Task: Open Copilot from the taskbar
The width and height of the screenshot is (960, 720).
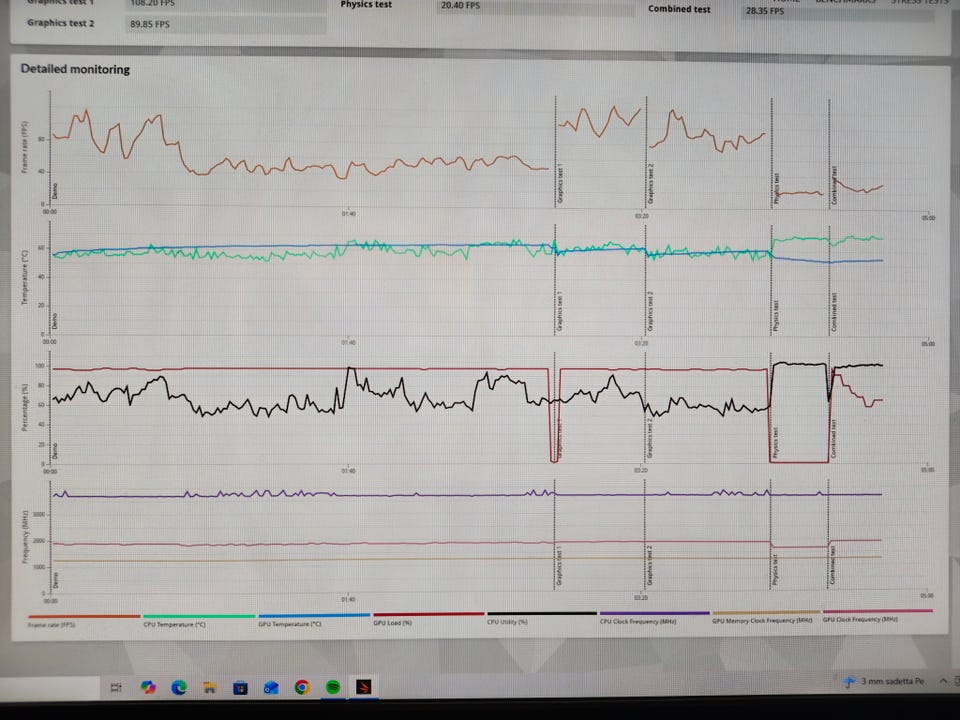Action: 148,687
